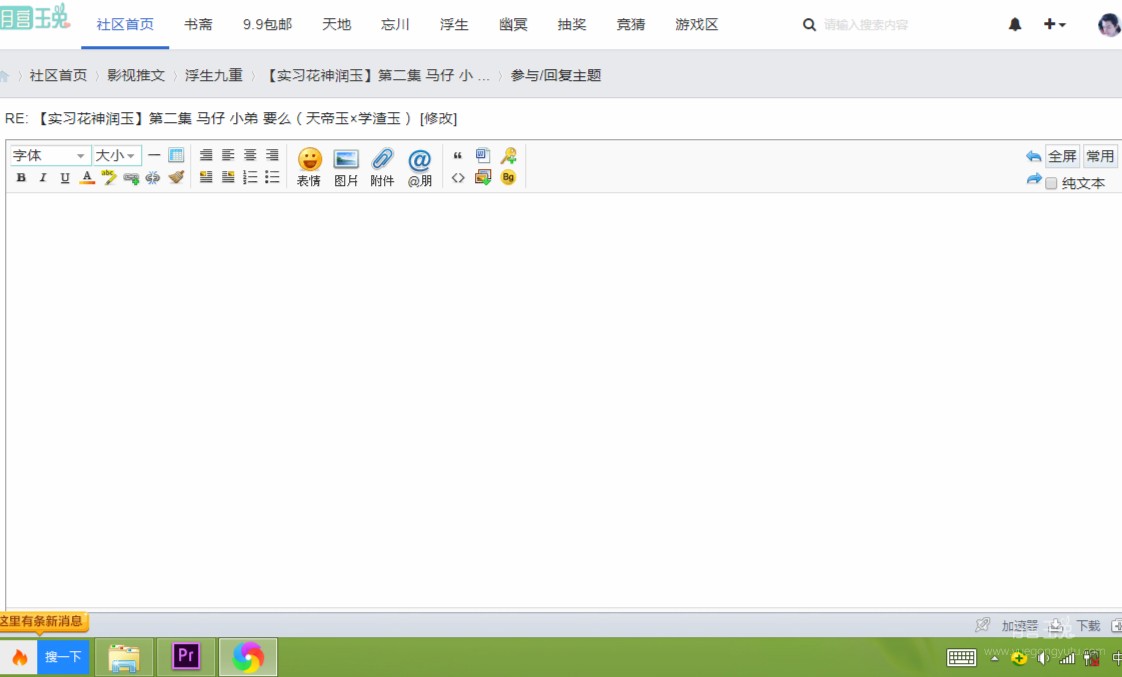Enable the 纯文本 plain text checkbox
1122x677 pixels.
click(x=1051, y=182)
